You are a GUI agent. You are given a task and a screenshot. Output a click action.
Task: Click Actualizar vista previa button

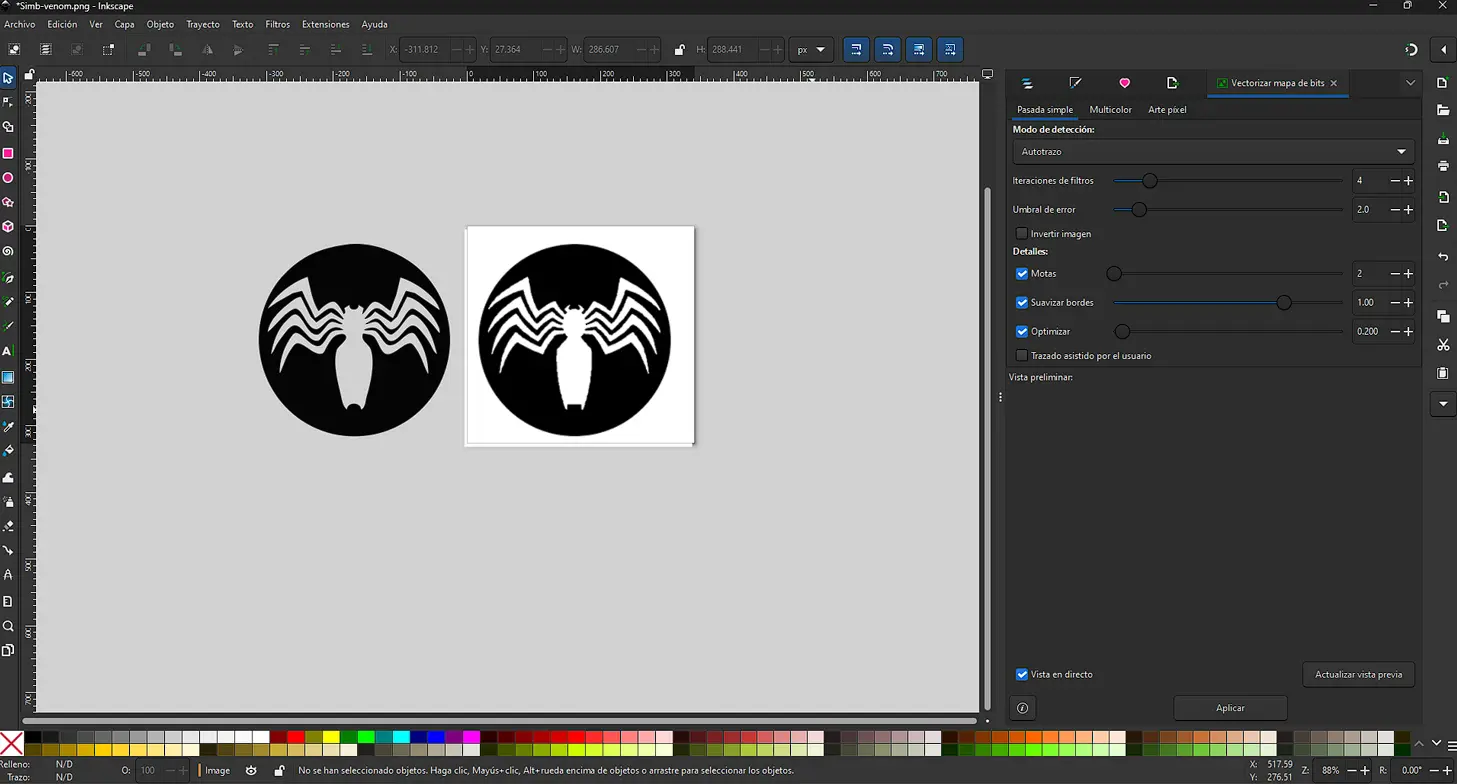1358,675
